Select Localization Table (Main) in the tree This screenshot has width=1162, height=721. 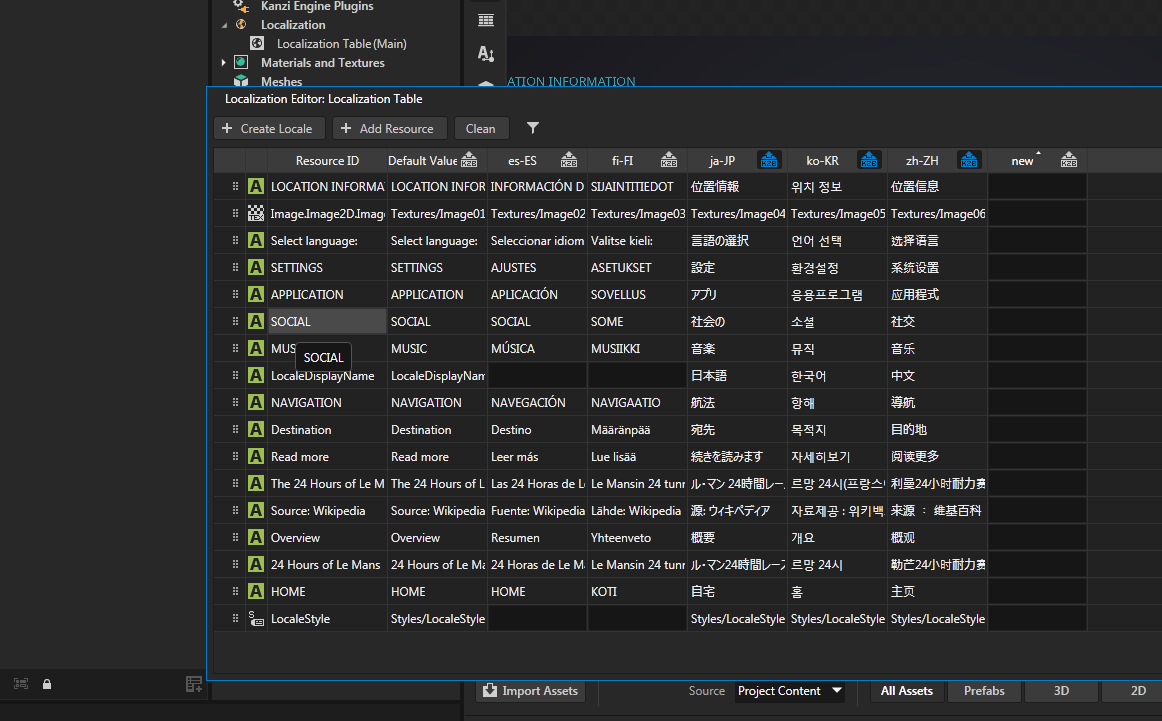[x=341, y=44]
